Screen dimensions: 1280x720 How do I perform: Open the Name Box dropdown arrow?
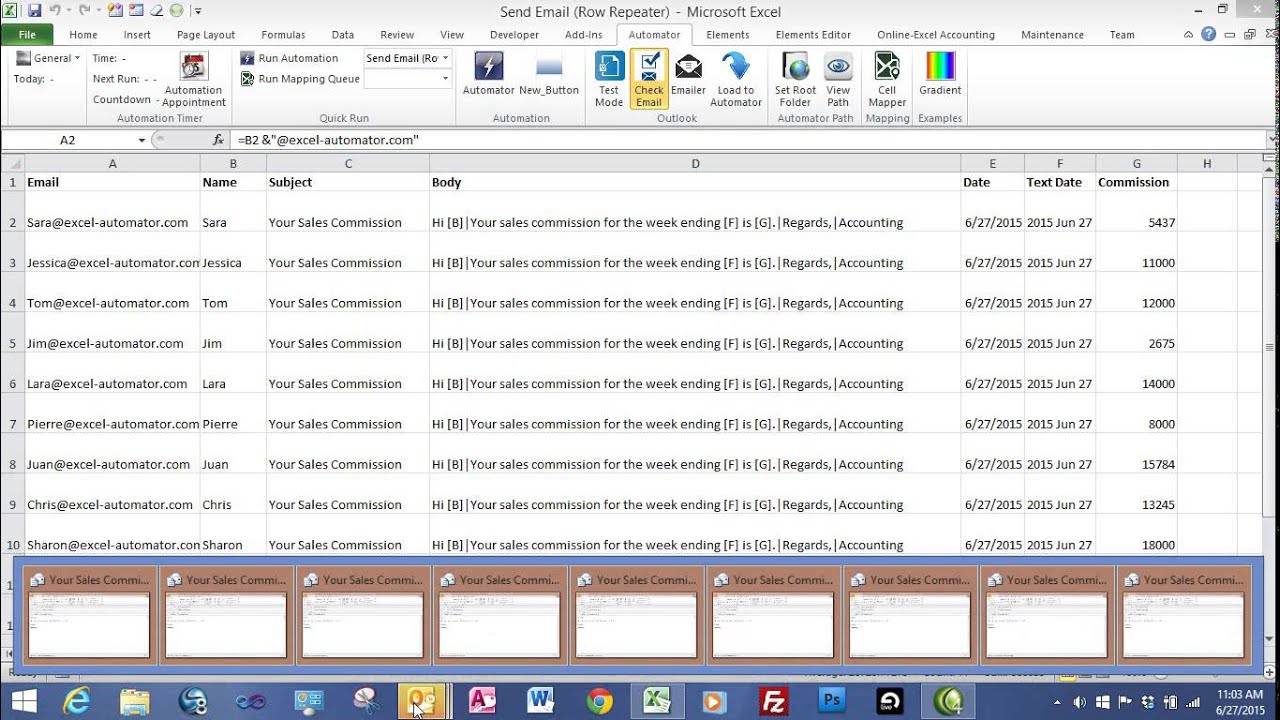click(x=141, y=140)
